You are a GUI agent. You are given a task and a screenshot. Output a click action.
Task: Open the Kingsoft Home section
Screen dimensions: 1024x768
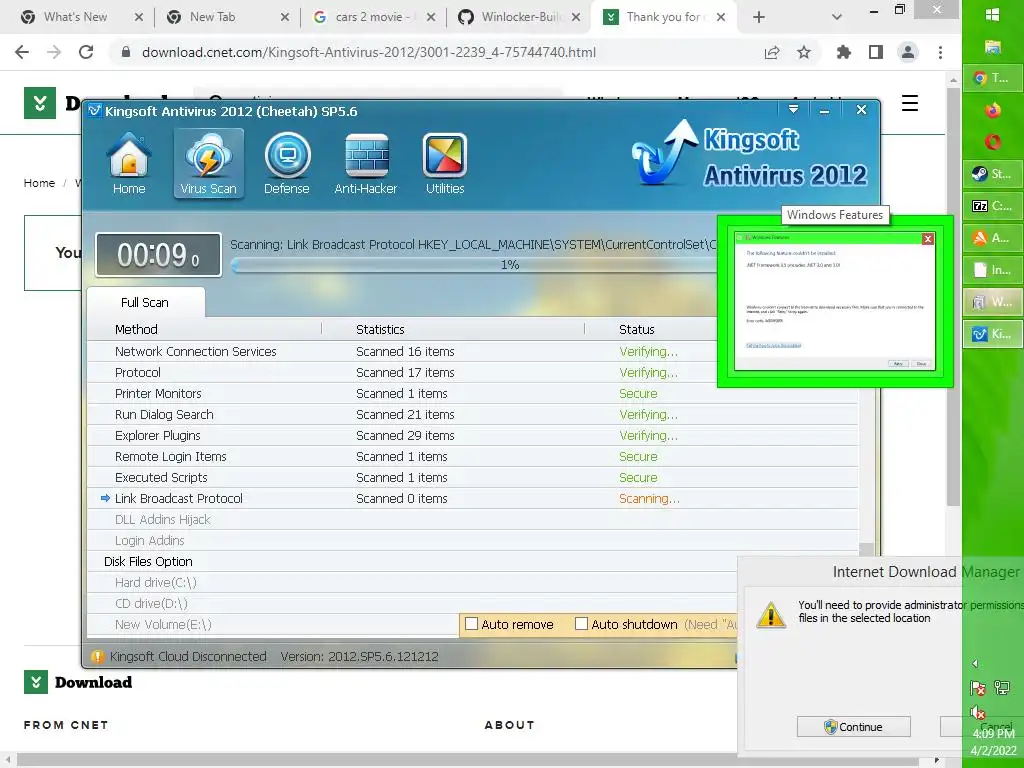click(x=129, y=163)
